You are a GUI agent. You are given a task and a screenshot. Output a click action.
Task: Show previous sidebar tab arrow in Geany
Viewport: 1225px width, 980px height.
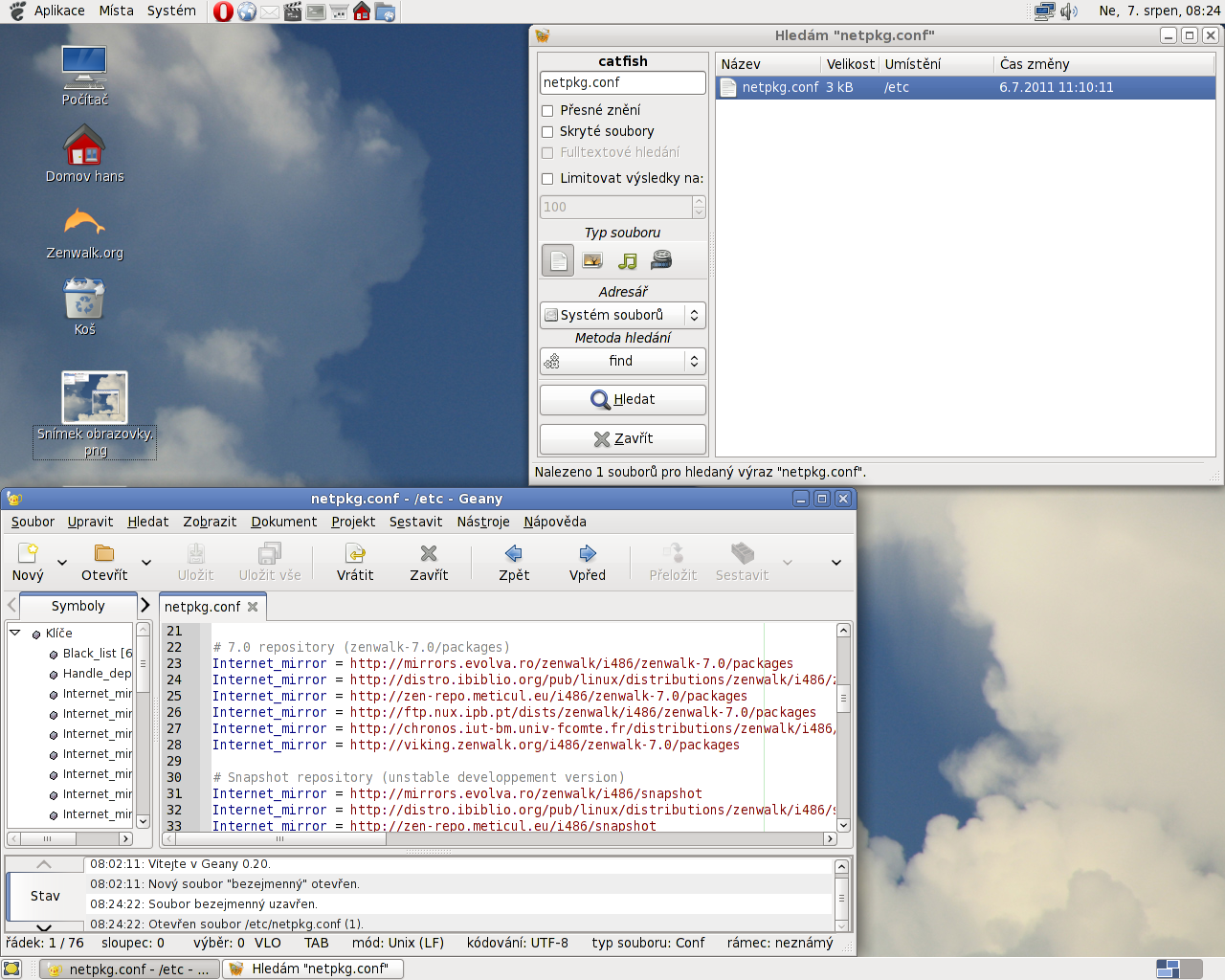[x=11, y=605]
